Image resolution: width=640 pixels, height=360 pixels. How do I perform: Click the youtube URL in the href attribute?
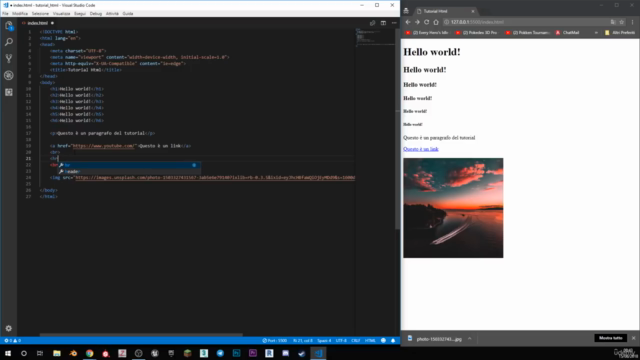(x=104, y=146)
